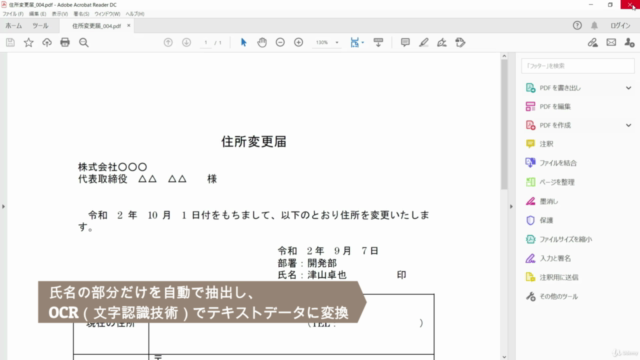
Task: Click the 部署：開発部 line
Action: 307,263
